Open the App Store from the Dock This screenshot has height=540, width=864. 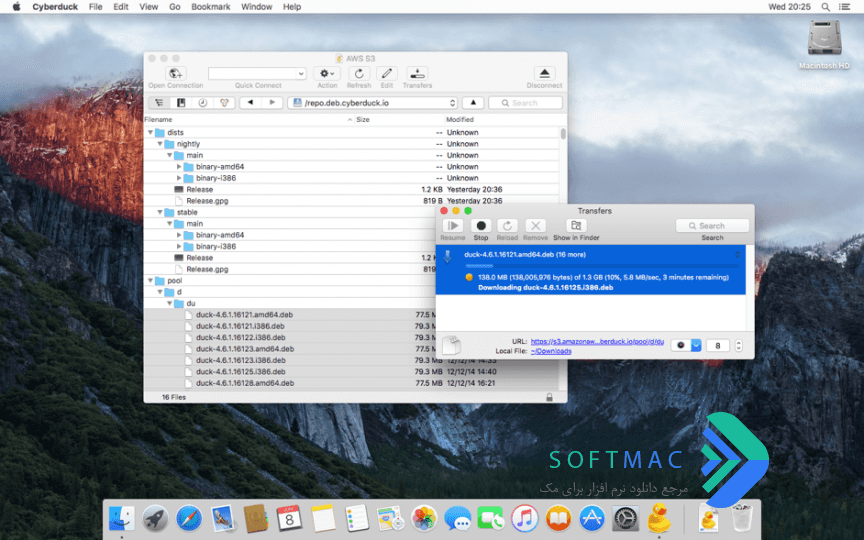pos(592,519)
